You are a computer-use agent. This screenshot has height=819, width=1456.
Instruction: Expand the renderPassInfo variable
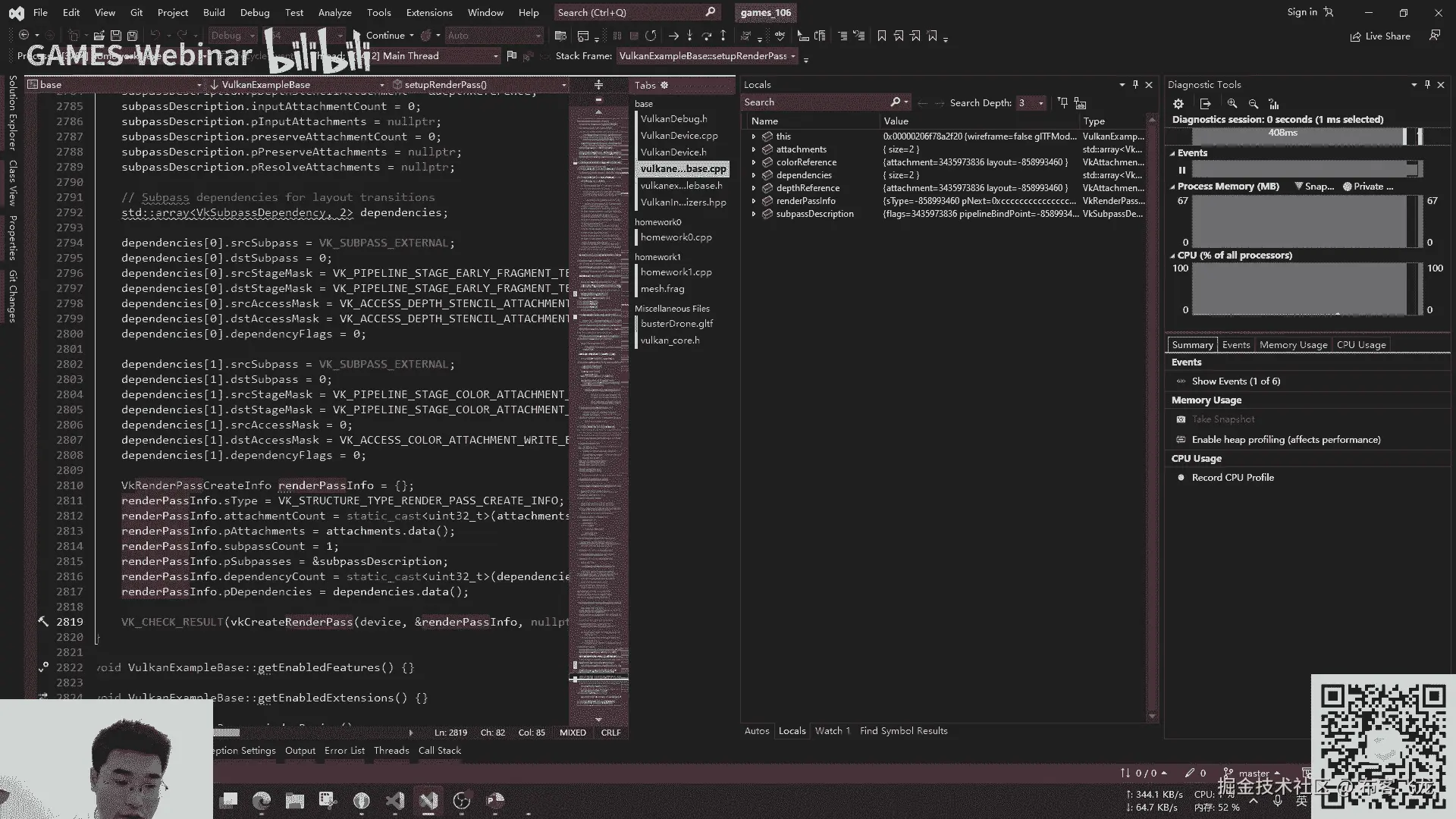click(754, 201)
